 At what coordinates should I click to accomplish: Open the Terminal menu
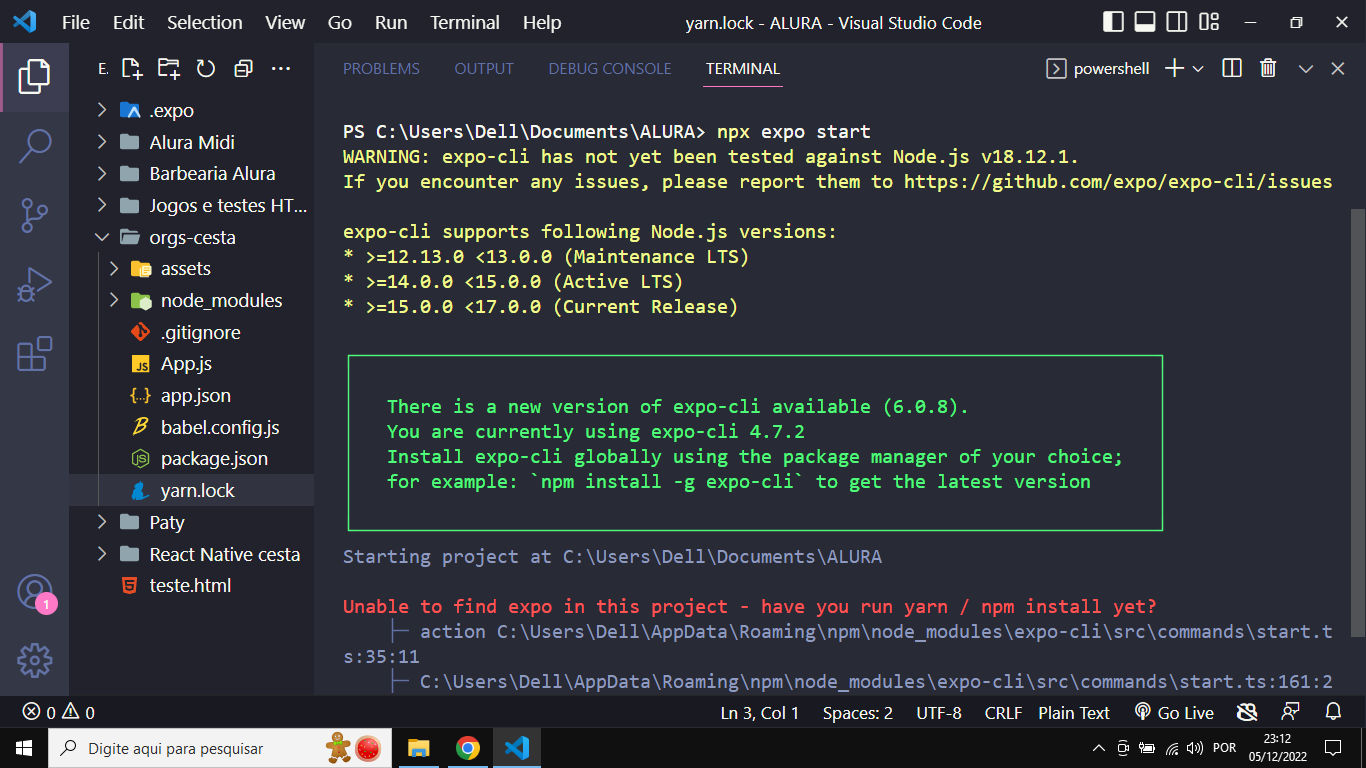465,22
